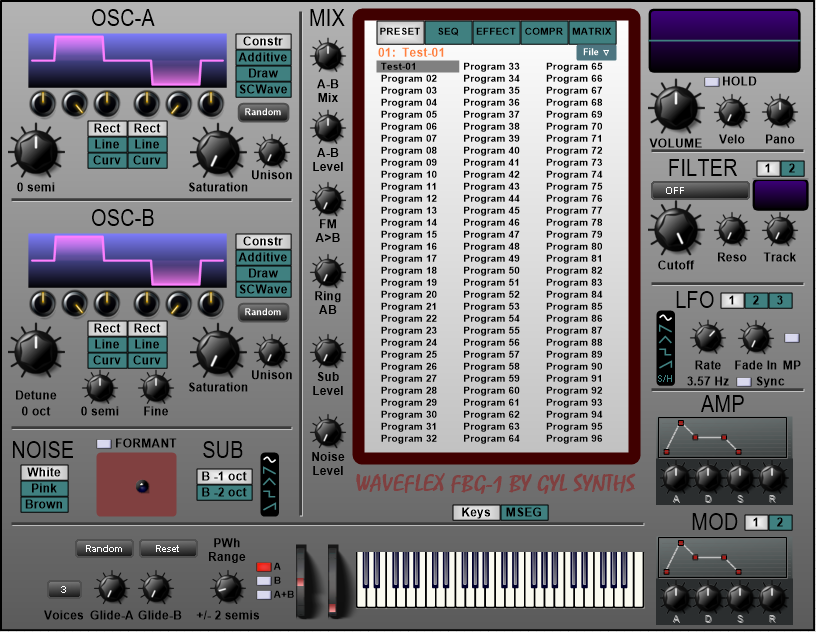Click the Ring AB knob in MIX
This screenshot has width=816, height=632.
328,271
